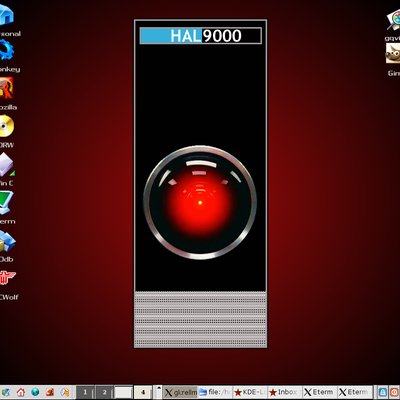Viewport: 400px width, 400px height.
Task: Activate the KDE-L taskbar entry
Action: pyautogui.click(x=250, y=392)
